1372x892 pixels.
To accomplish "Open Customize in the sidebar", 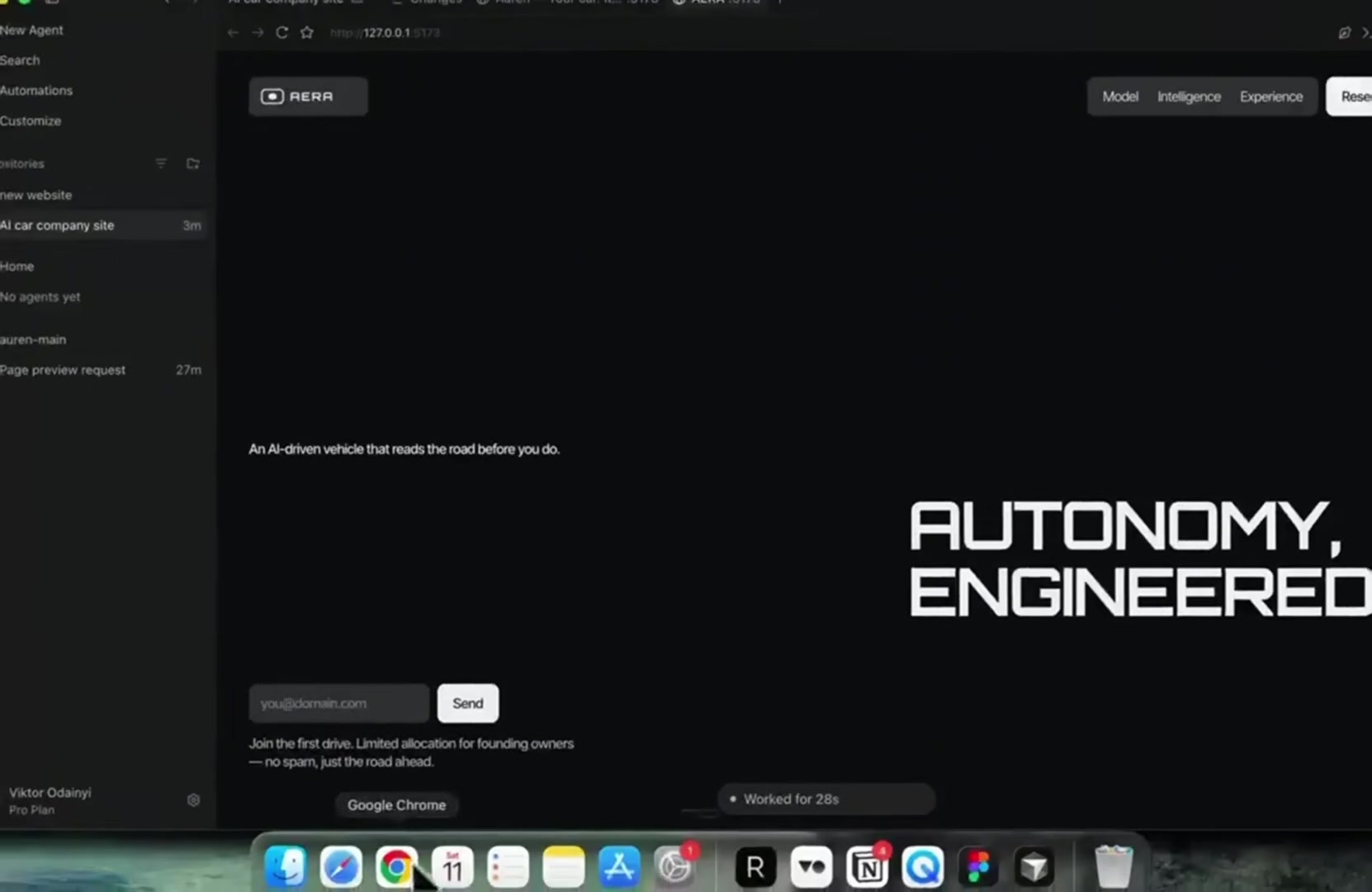I will (x=31, y=121).
